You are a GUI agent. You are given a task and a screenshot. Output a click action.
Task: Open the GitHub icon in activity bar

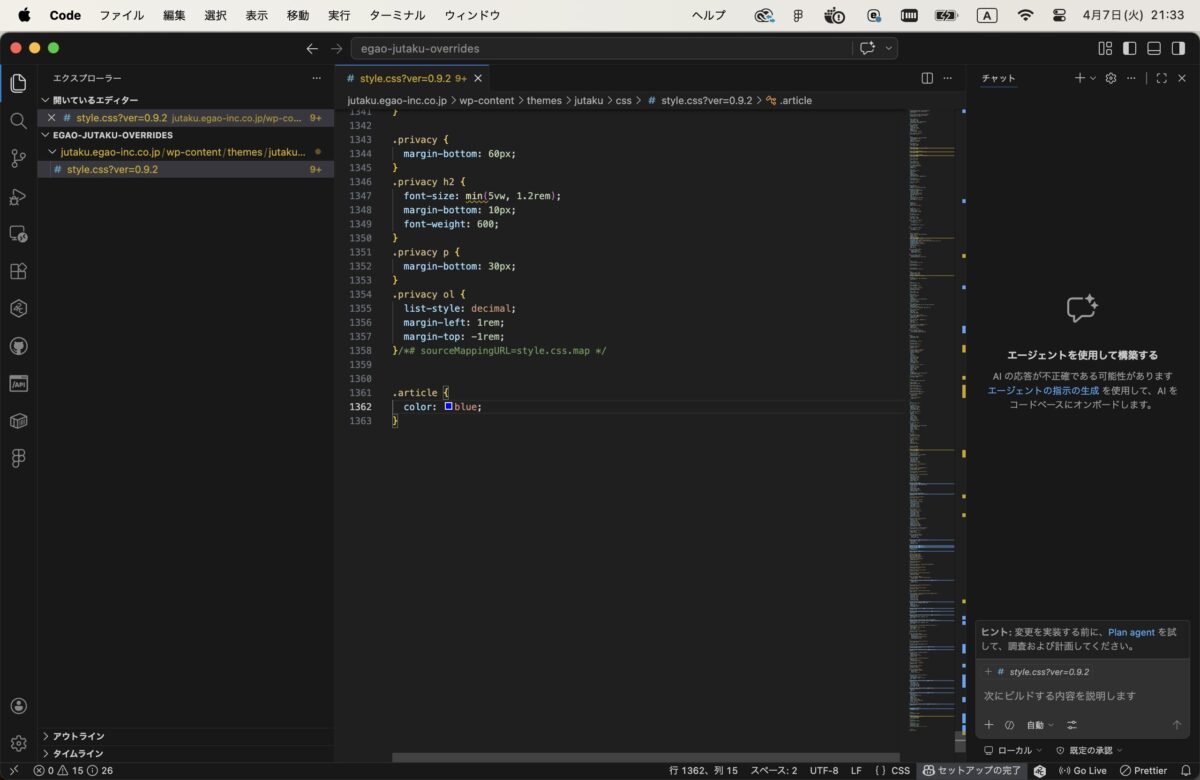18,346
